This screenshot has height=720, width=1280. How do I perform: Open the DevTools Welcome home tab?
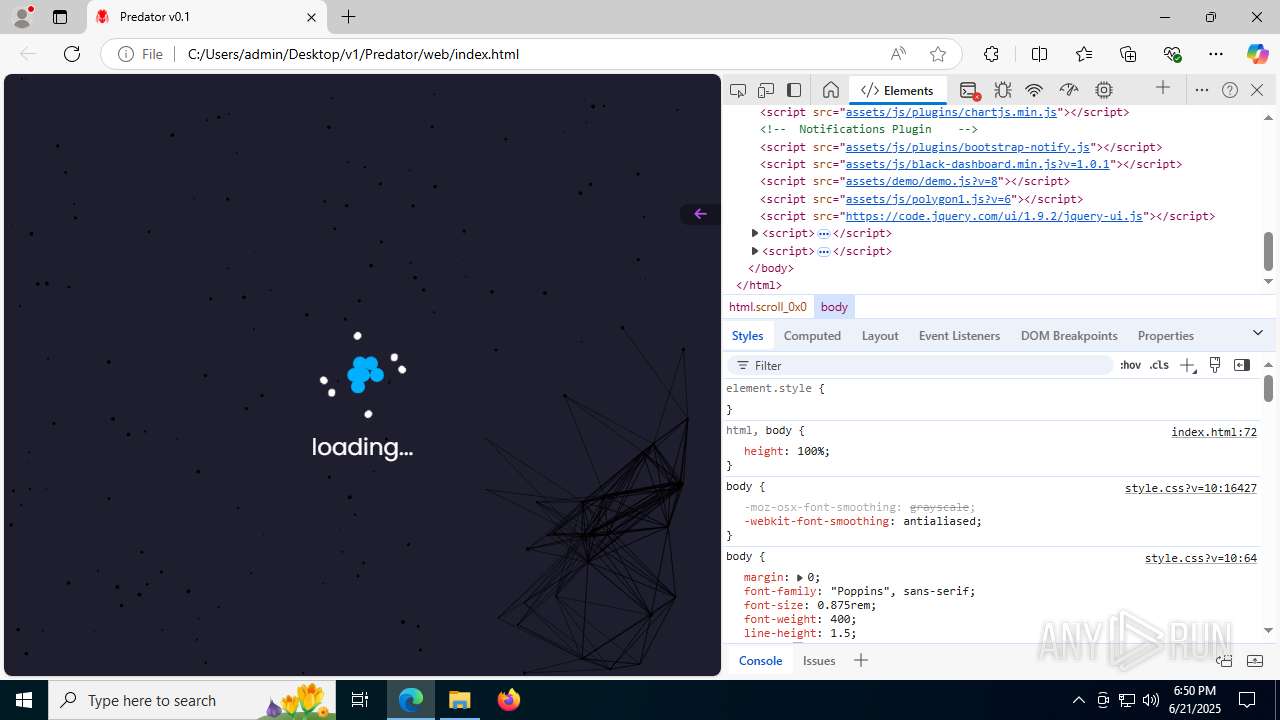[x=830, y=90]
